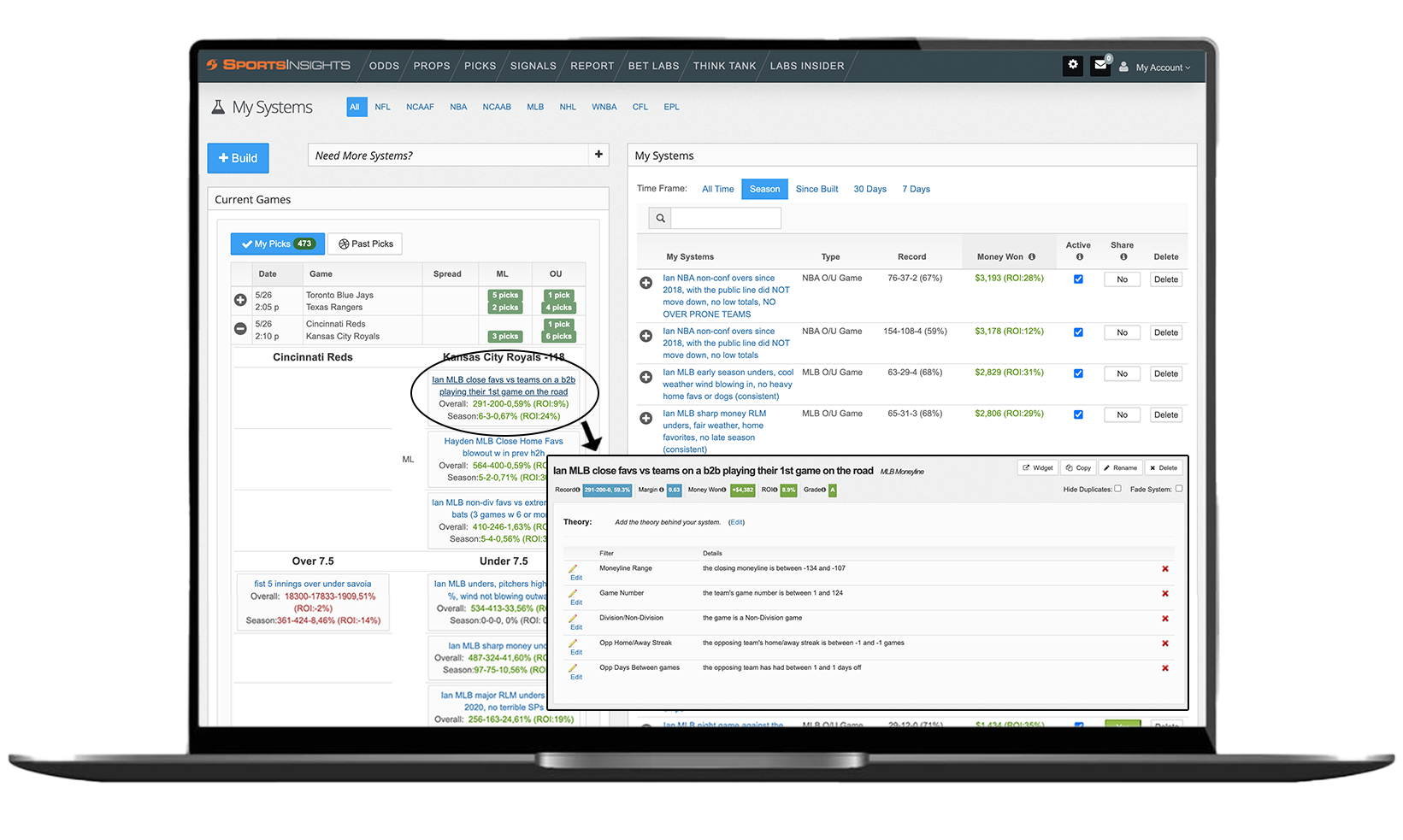Click the Need More Systems field
The height and width of the screenshot is (840, 1403).
tap(448, 155)
